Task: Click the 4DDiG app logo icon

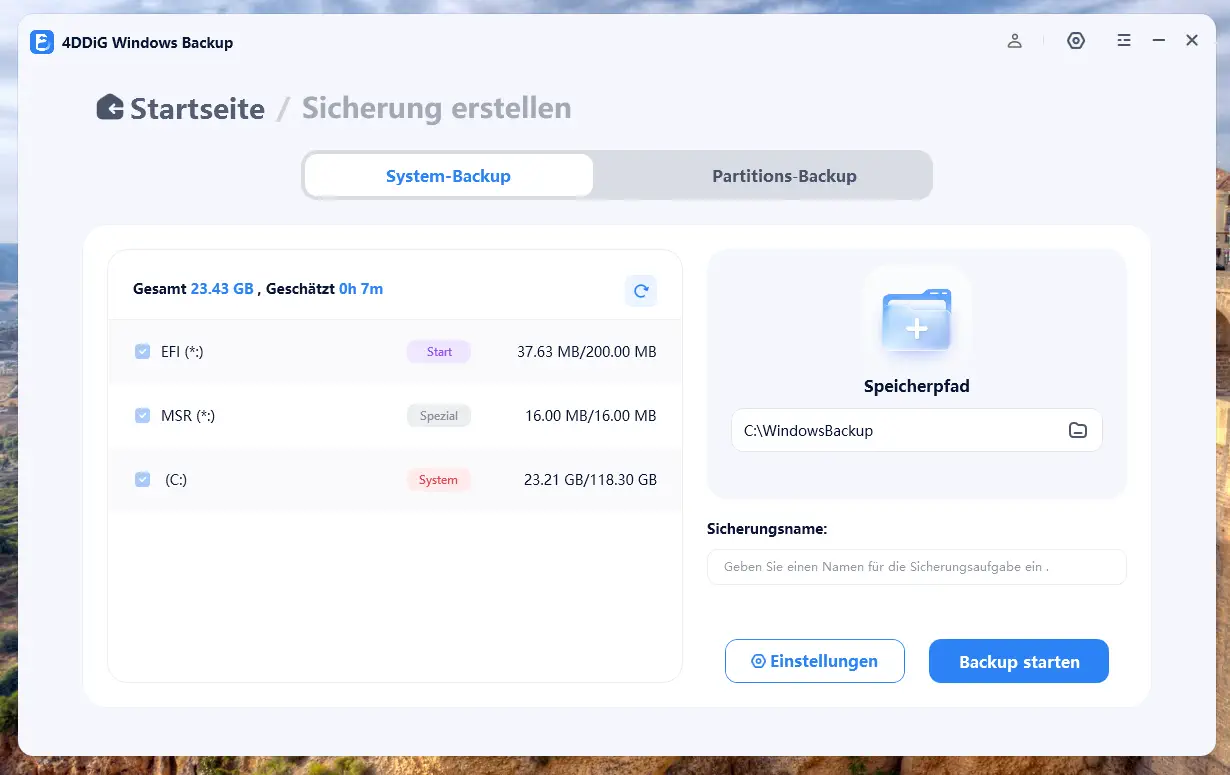Action: [x=42, y=42]
